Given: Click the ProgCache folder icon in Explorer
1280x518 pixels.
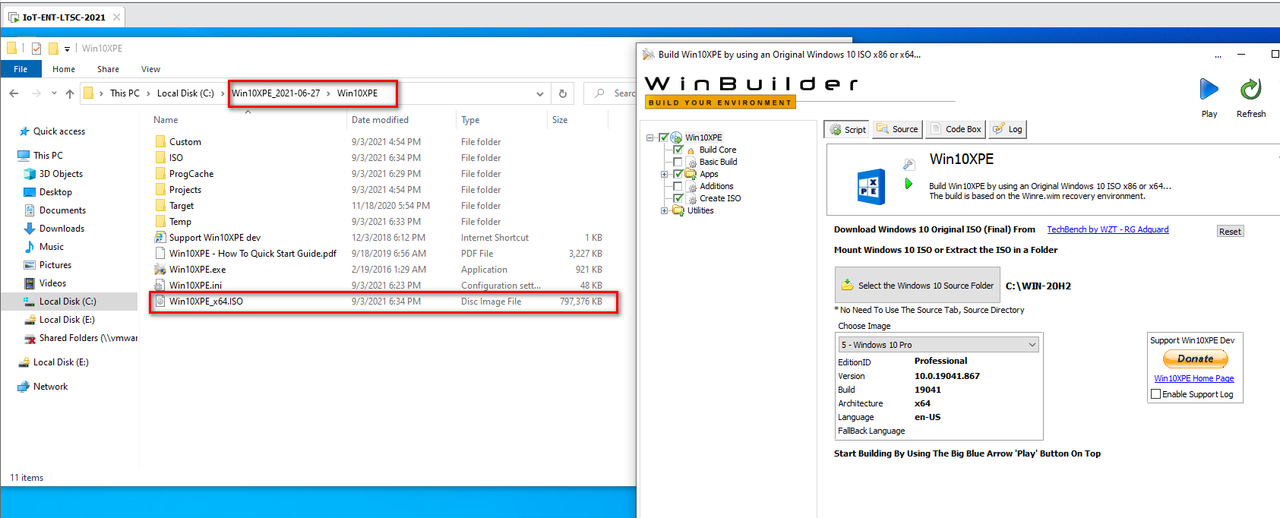Looking at the screenshot, I should click(x=160, y=174).
